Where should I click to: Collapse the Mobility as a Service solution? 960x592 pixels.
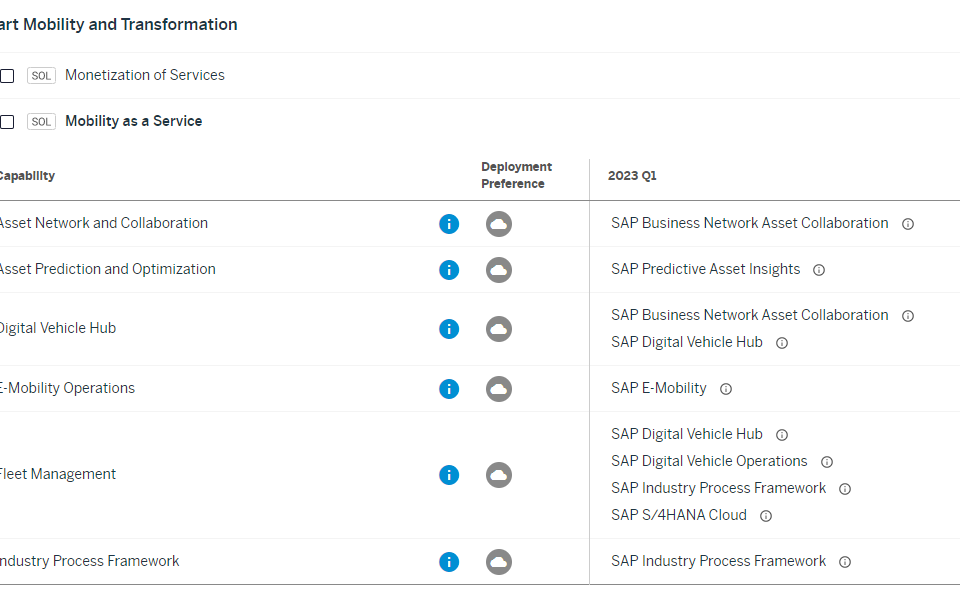[133, 121]
